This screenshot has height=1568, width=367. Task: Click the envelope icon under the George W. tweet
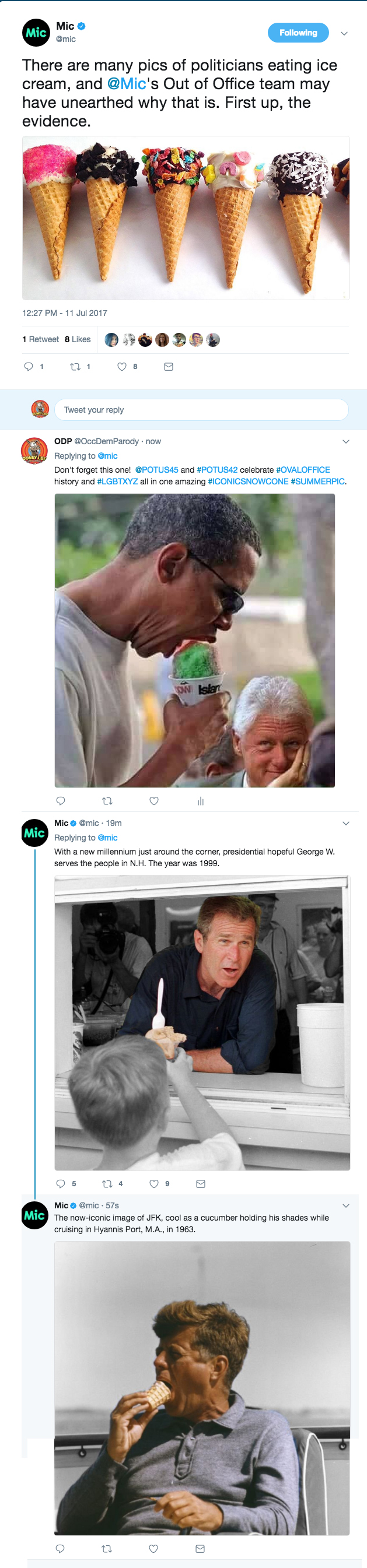tap(200, 1183)
